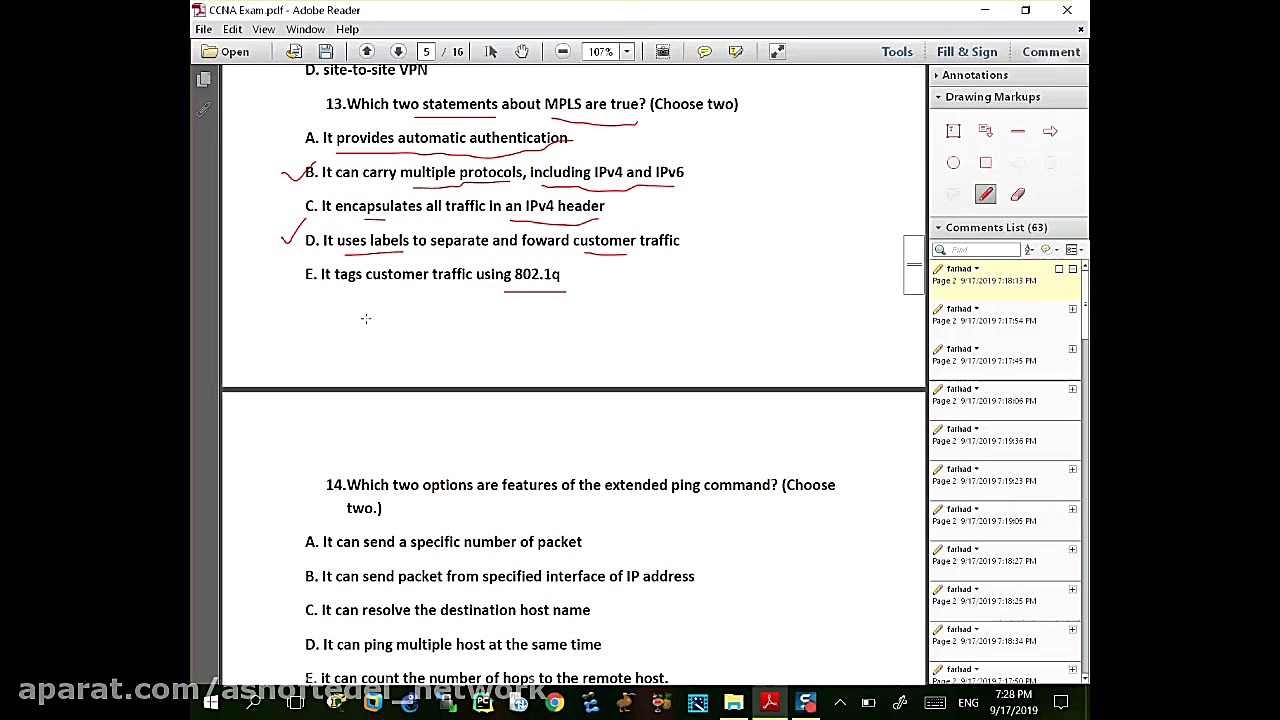Open File Explorer from the taskbar

pos(734,703)
